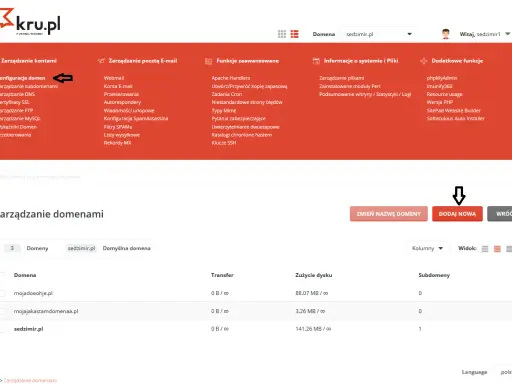Switch to the red list menu layout
This screenshot has width=512, height=384.
click(294, 34)
